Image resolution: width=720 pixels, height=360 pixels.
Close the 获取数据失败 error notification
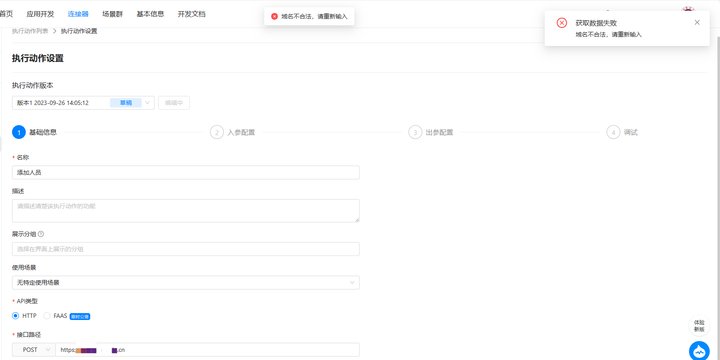[697, 22]
